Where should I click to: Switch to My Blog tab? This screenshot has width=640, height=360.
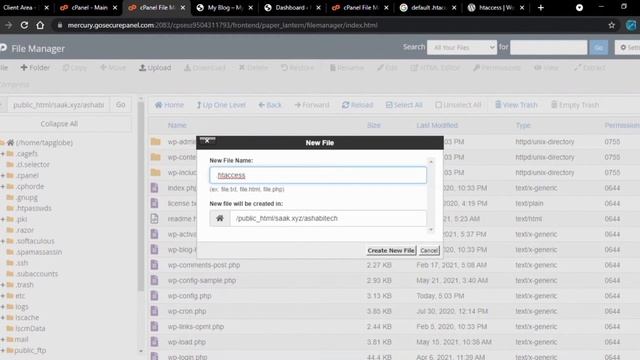click(224, 7)
